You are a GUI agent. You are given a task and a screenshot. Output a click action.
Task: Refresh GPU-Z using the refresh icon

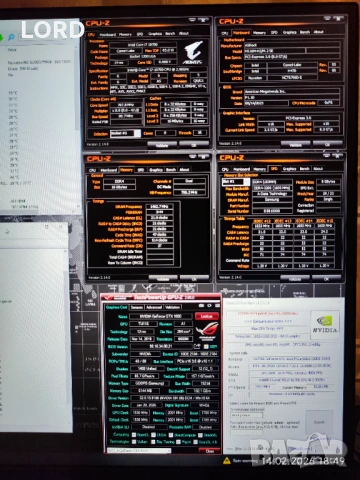pos(209,306)
